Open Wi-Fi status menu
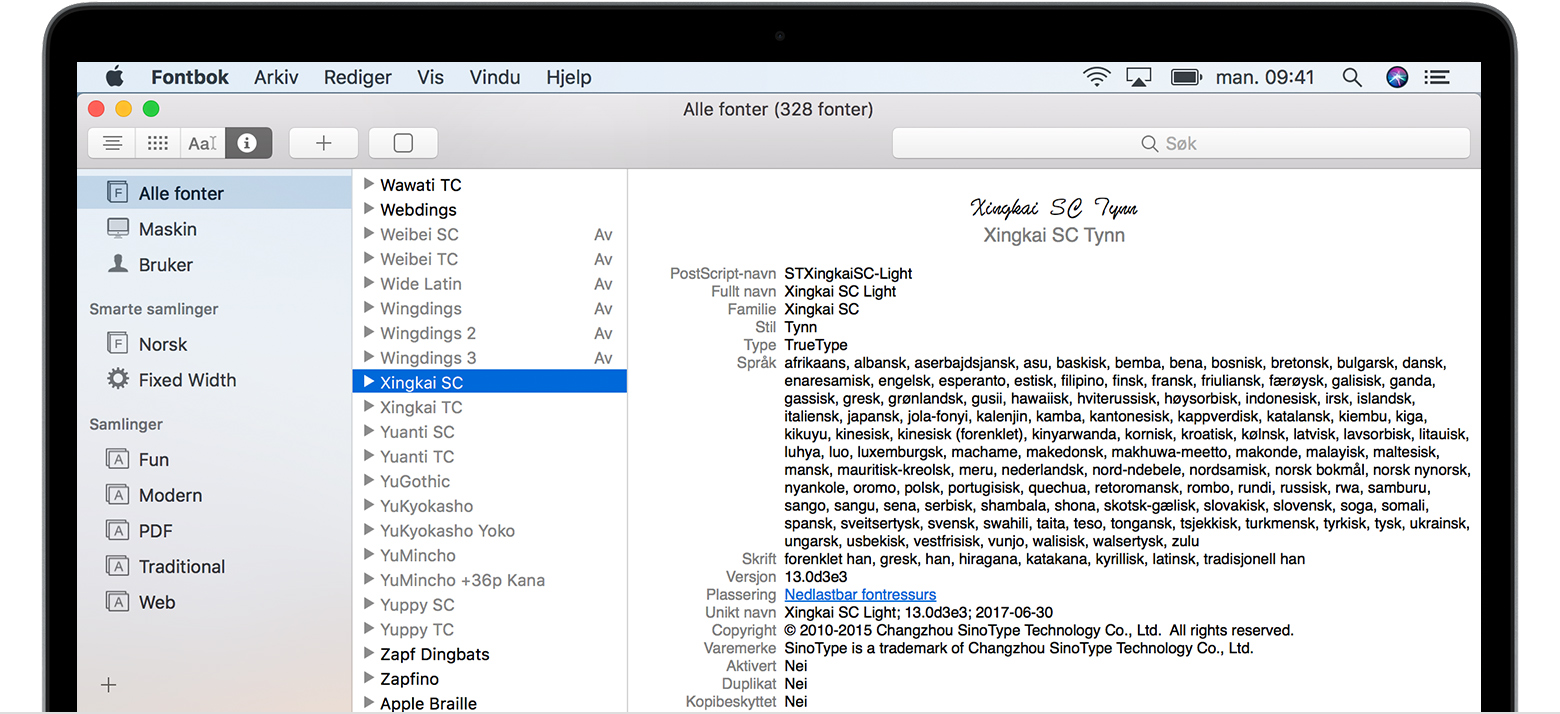The image size is (1560, 714). click(x=1097, y=77)
